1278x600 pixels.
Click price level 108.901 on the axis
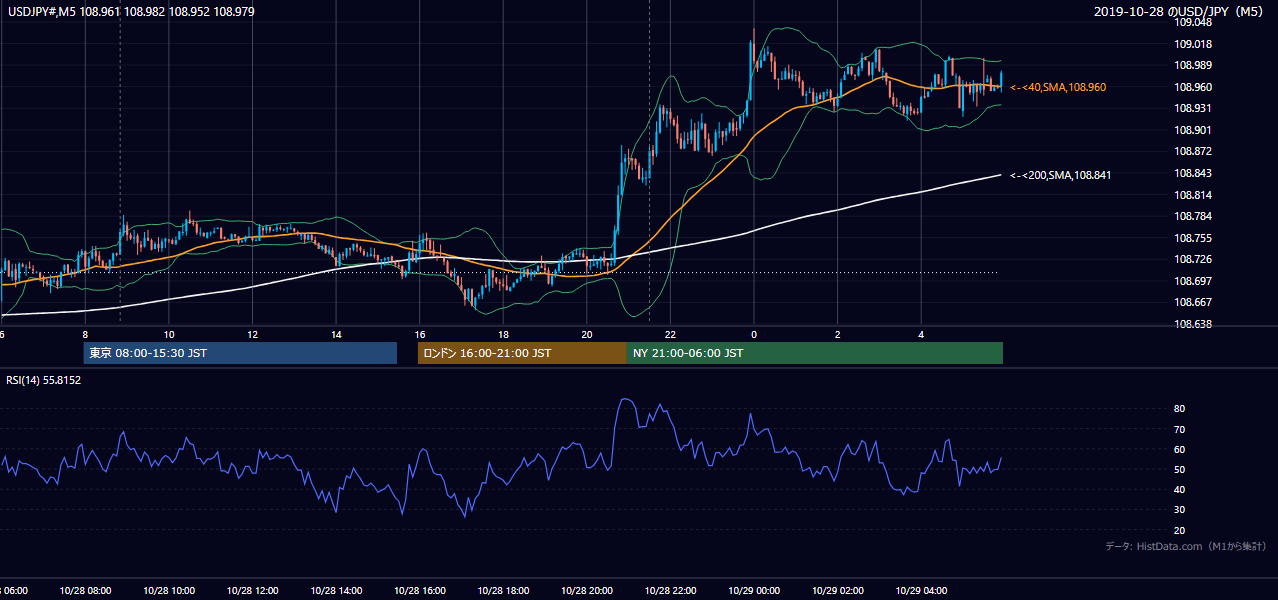[x=1192, y=130]
